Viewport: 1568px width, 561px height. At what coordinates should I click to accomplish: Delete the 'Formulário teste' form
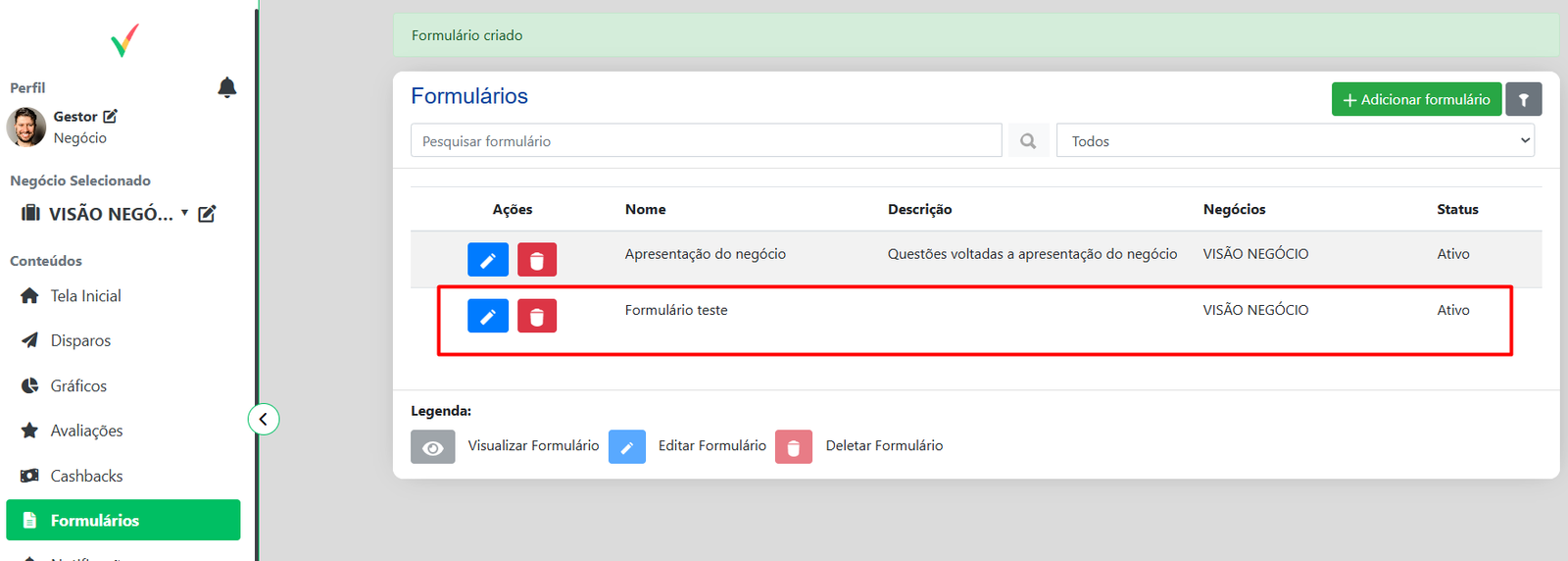point(536,316)
